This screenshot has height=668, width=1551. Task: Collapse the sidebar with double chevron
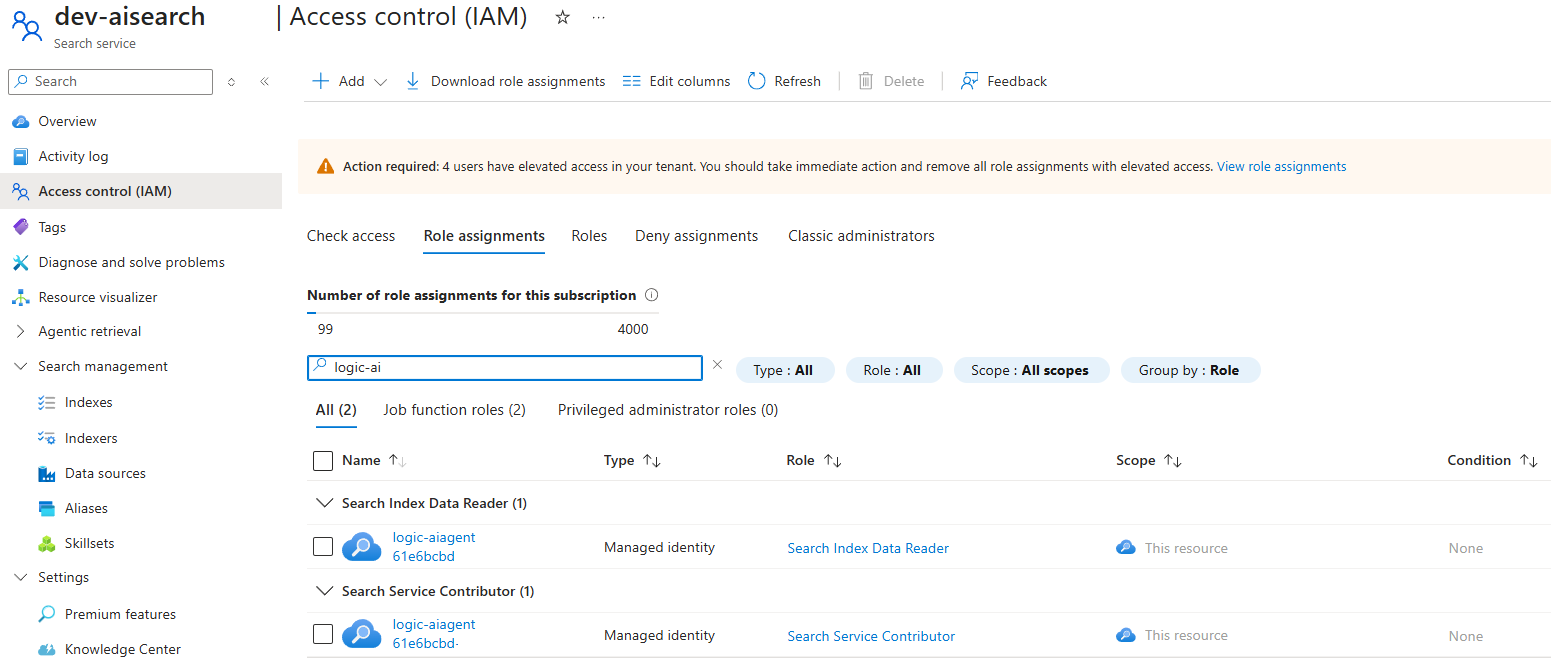click(264, 82)
